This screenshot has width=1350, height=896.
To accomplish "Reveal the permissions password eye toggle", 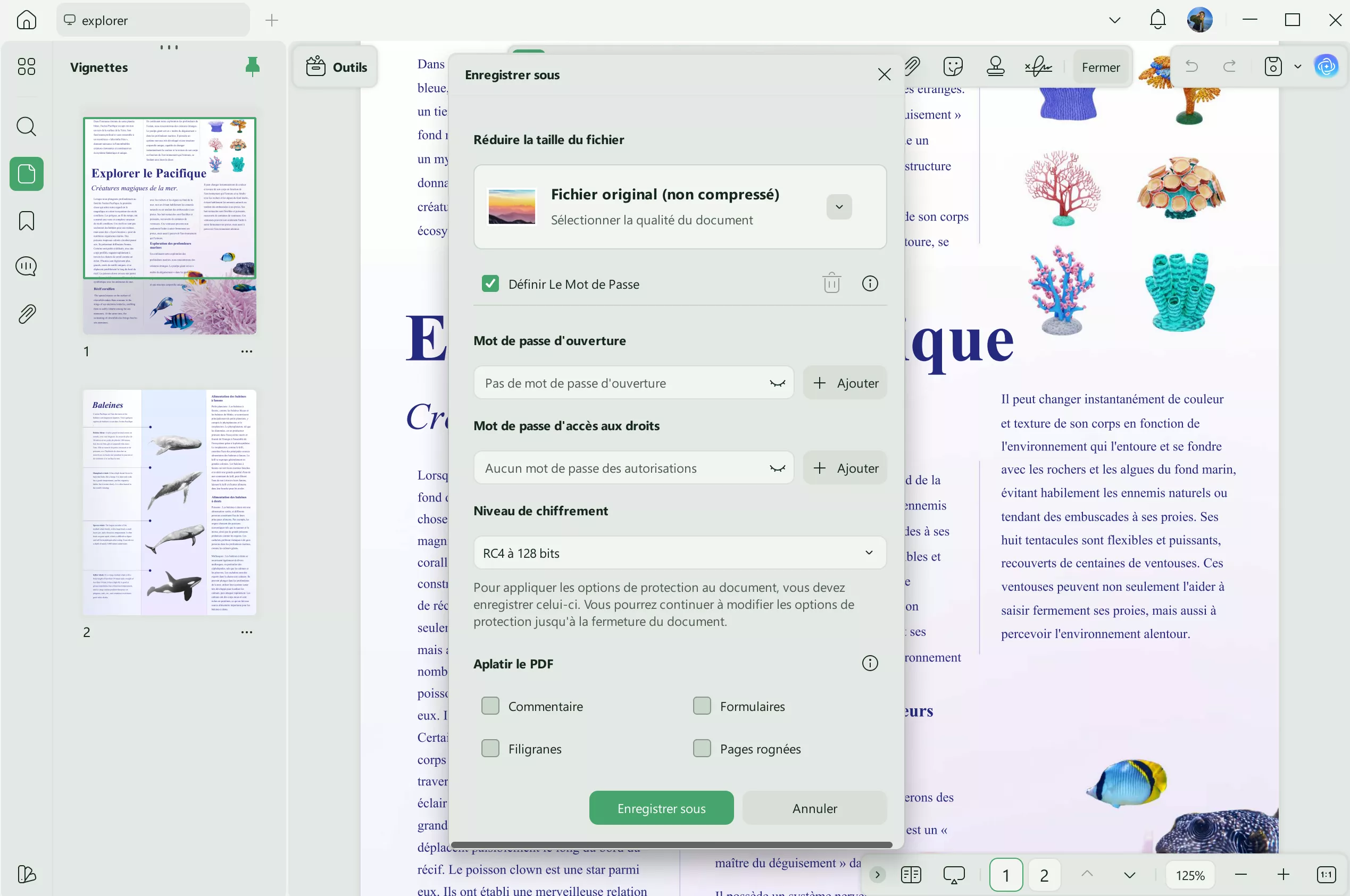I will (777, 468).
